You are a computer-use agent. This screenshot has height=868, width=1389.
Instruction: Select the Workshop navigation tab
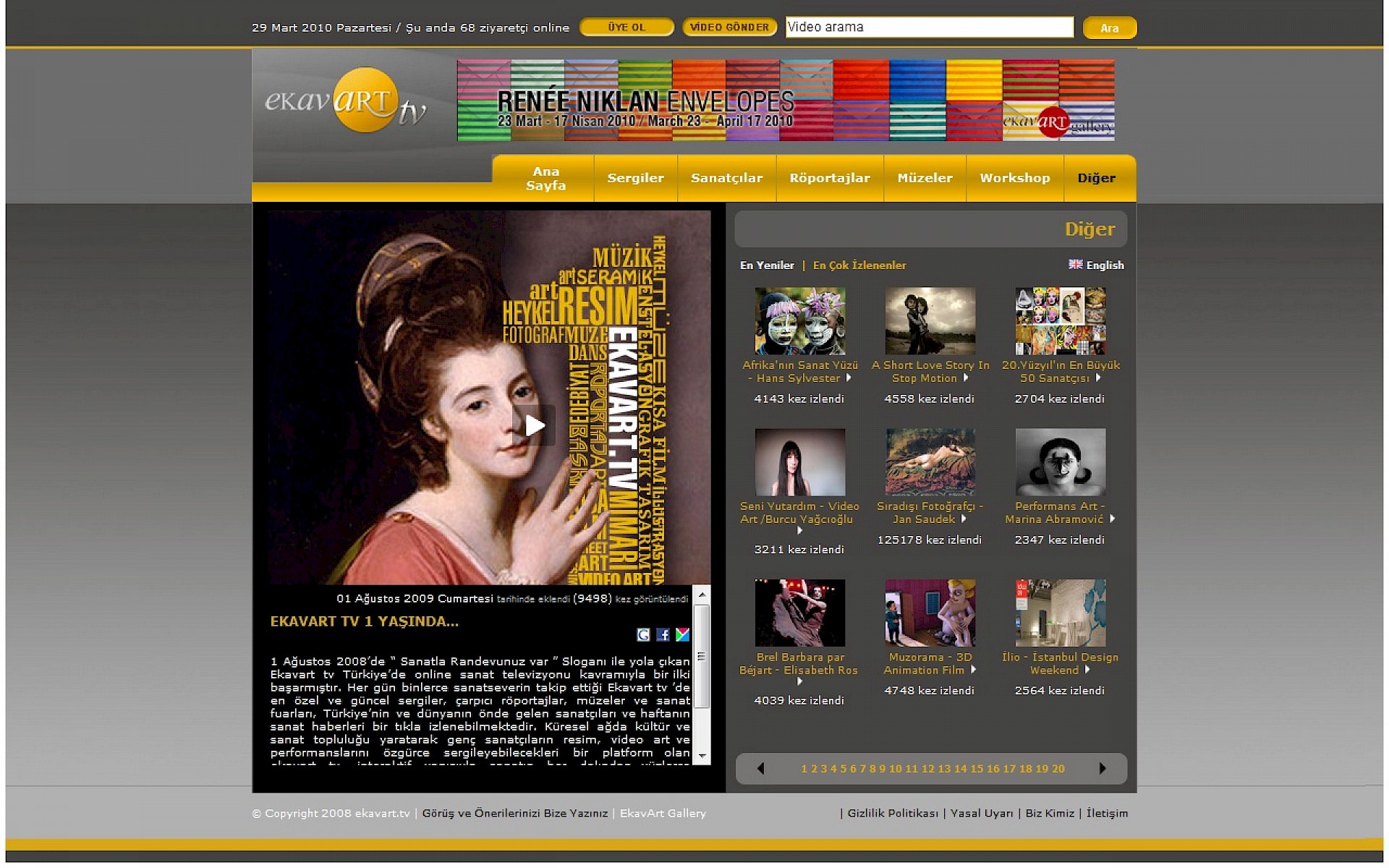(1014, 178)
